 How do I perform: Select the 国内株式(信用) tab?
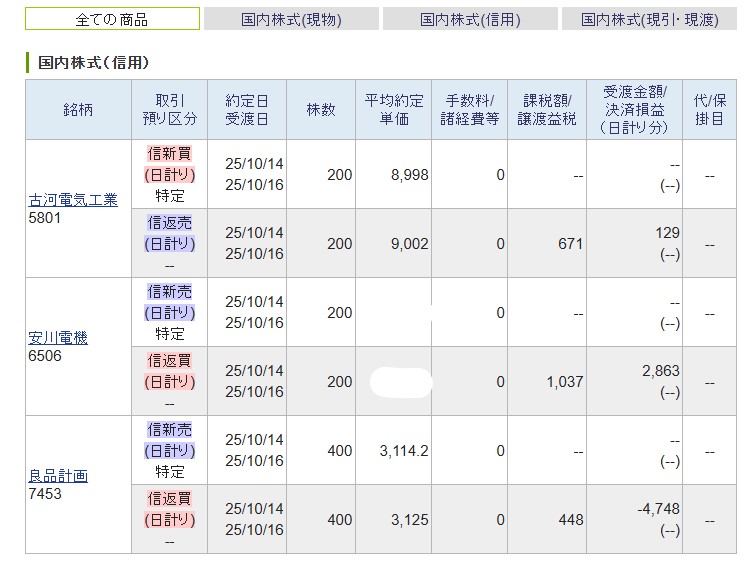coord(469,20)
